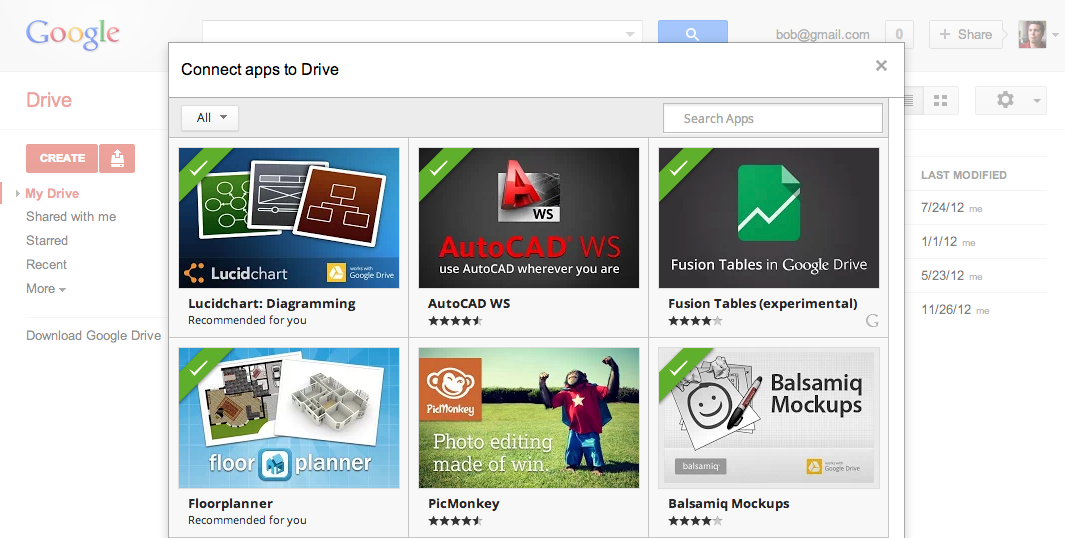Select the row modified 7/24/12
Image resolution: width=1065 pixels, height=538 pixels.
tap(976, 208)
